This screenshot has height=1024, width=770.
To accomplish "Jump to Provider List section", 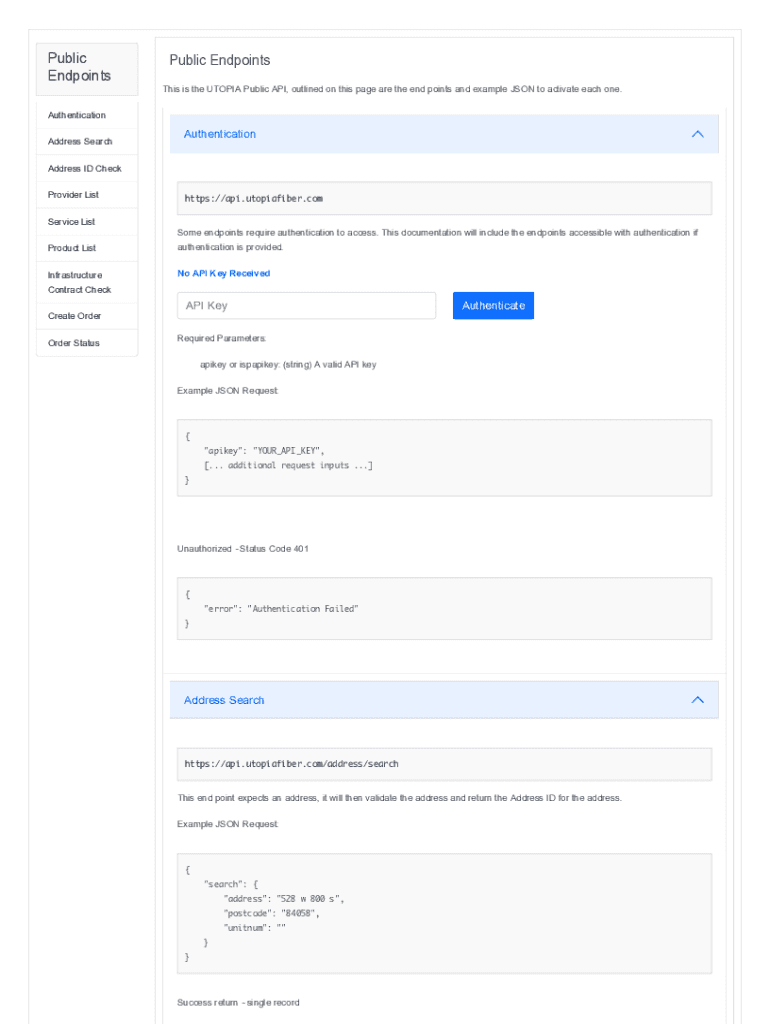I will click(73, 195).
